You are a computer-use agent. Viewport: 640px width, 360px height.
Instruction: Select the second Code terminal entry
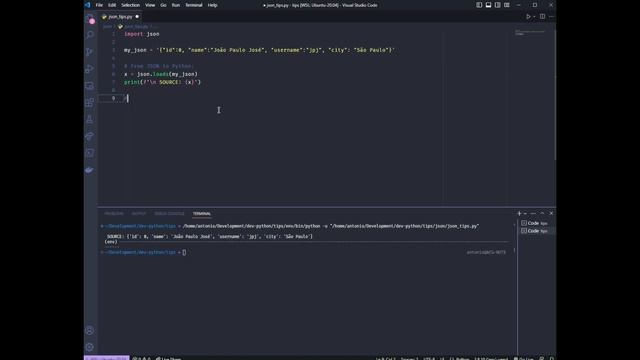(x=537, y=231)
